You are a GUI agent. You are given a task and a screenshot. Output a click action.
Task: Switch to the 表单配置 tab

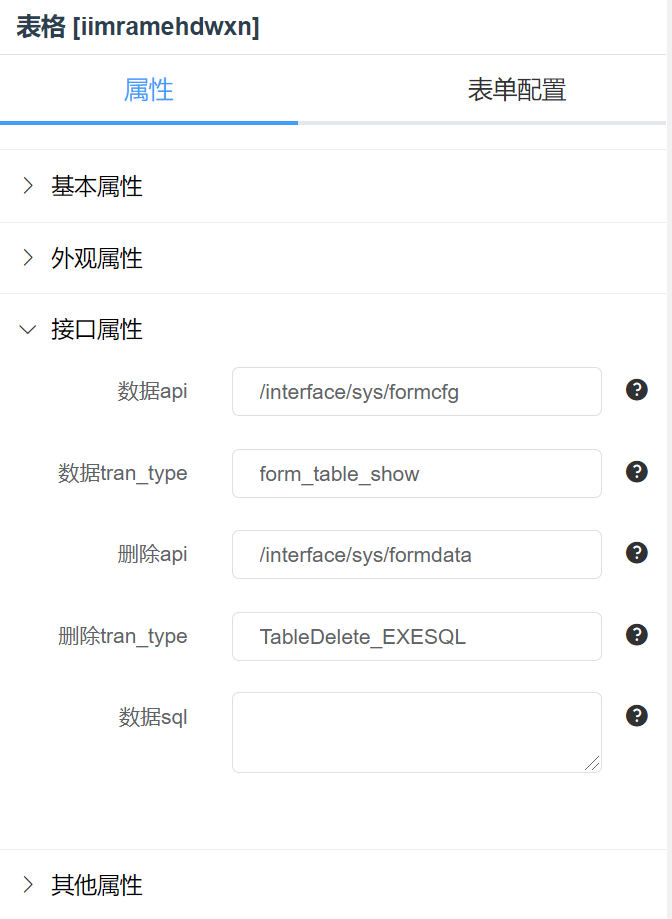[x=517, y=90]
